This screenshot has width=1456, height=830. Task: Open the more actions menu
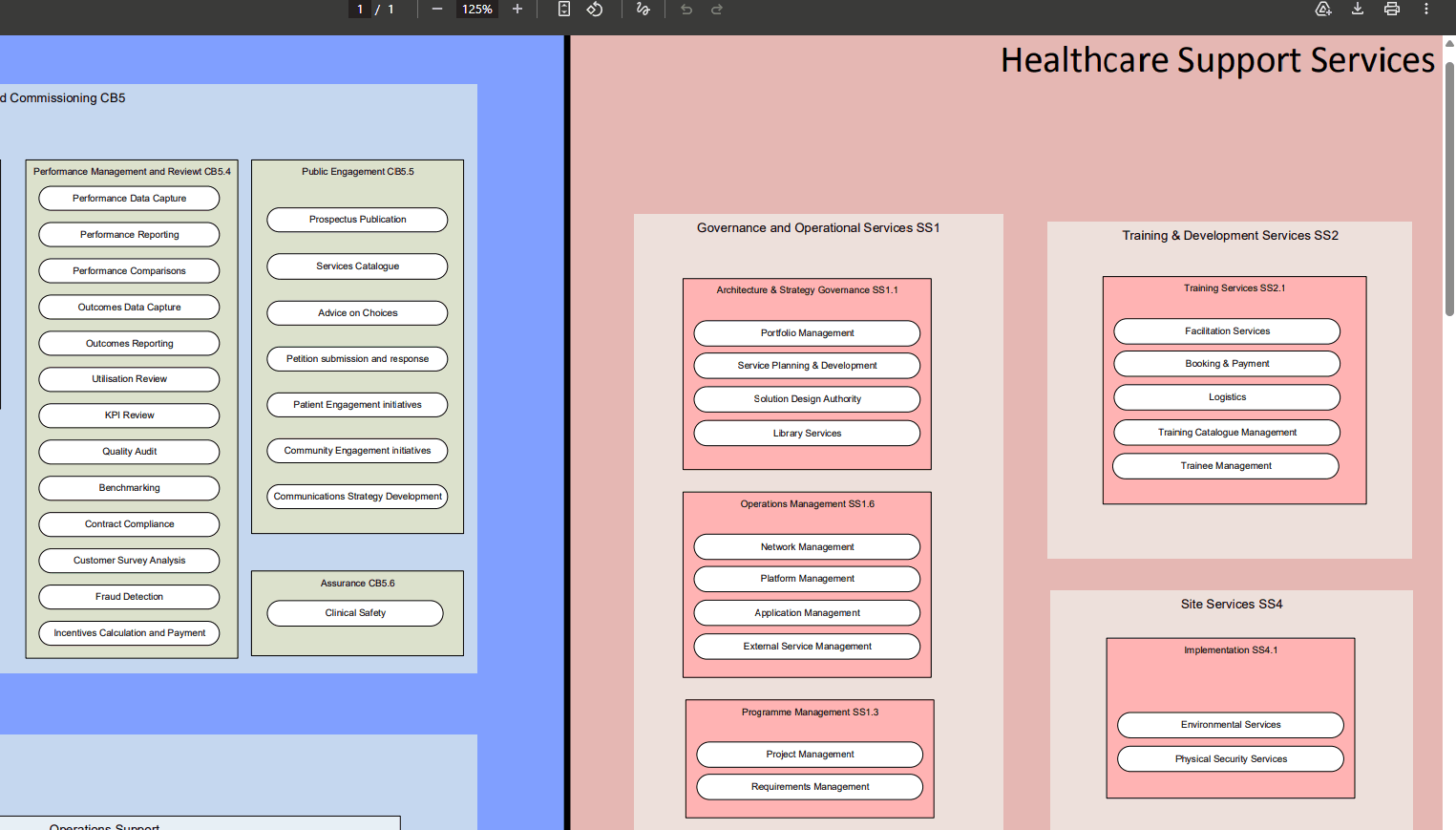[x=1425, y=9]
